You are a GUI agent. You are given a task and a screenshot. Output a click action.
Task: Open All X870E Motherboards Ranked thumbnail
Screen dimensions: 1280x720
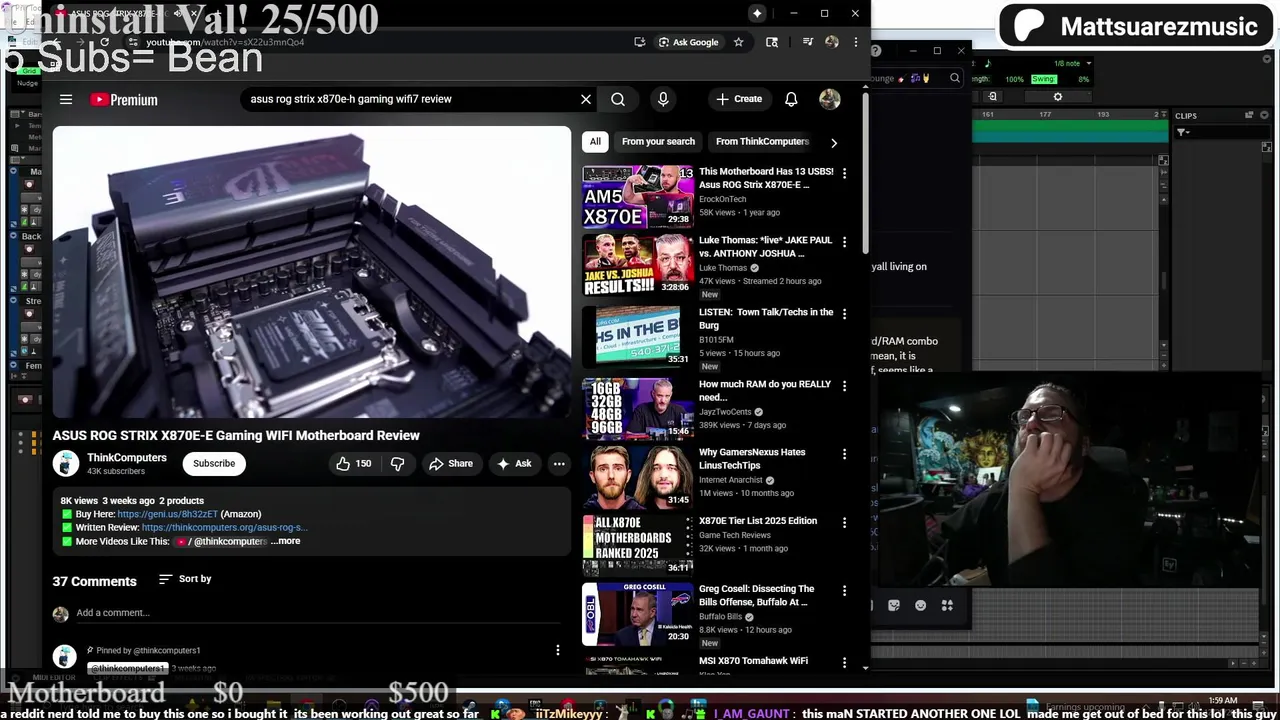(638, 546)
